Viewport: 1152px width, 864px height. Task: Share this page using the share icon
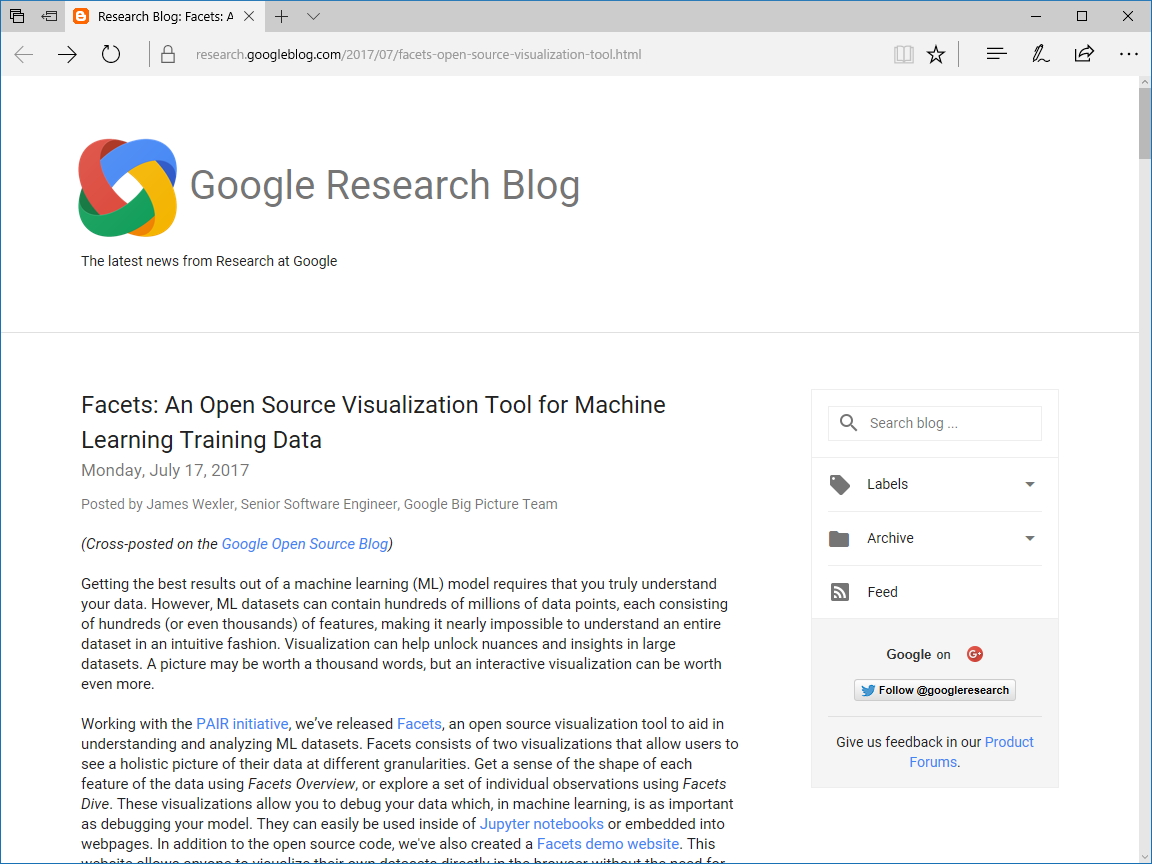point(1084,54)
